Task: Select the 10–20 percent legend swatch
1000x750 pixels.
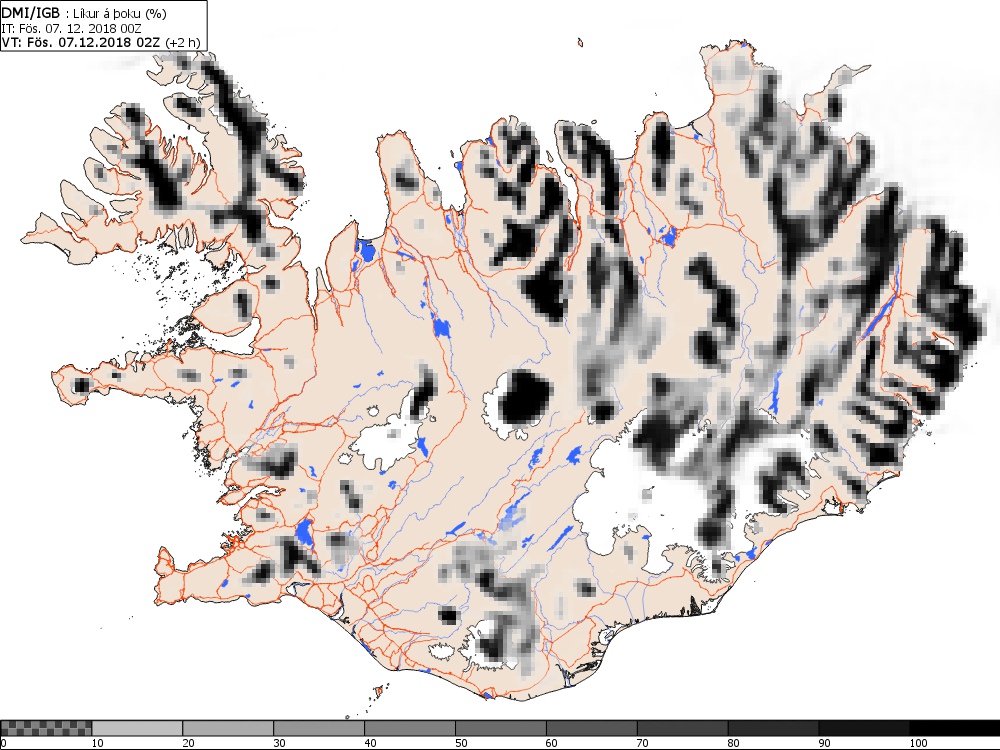Action: tap(137, 728)
